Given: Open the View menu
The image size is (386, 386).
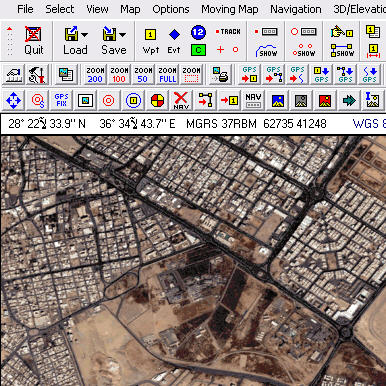Looking at the screenshot, I should tap(97, 9).
